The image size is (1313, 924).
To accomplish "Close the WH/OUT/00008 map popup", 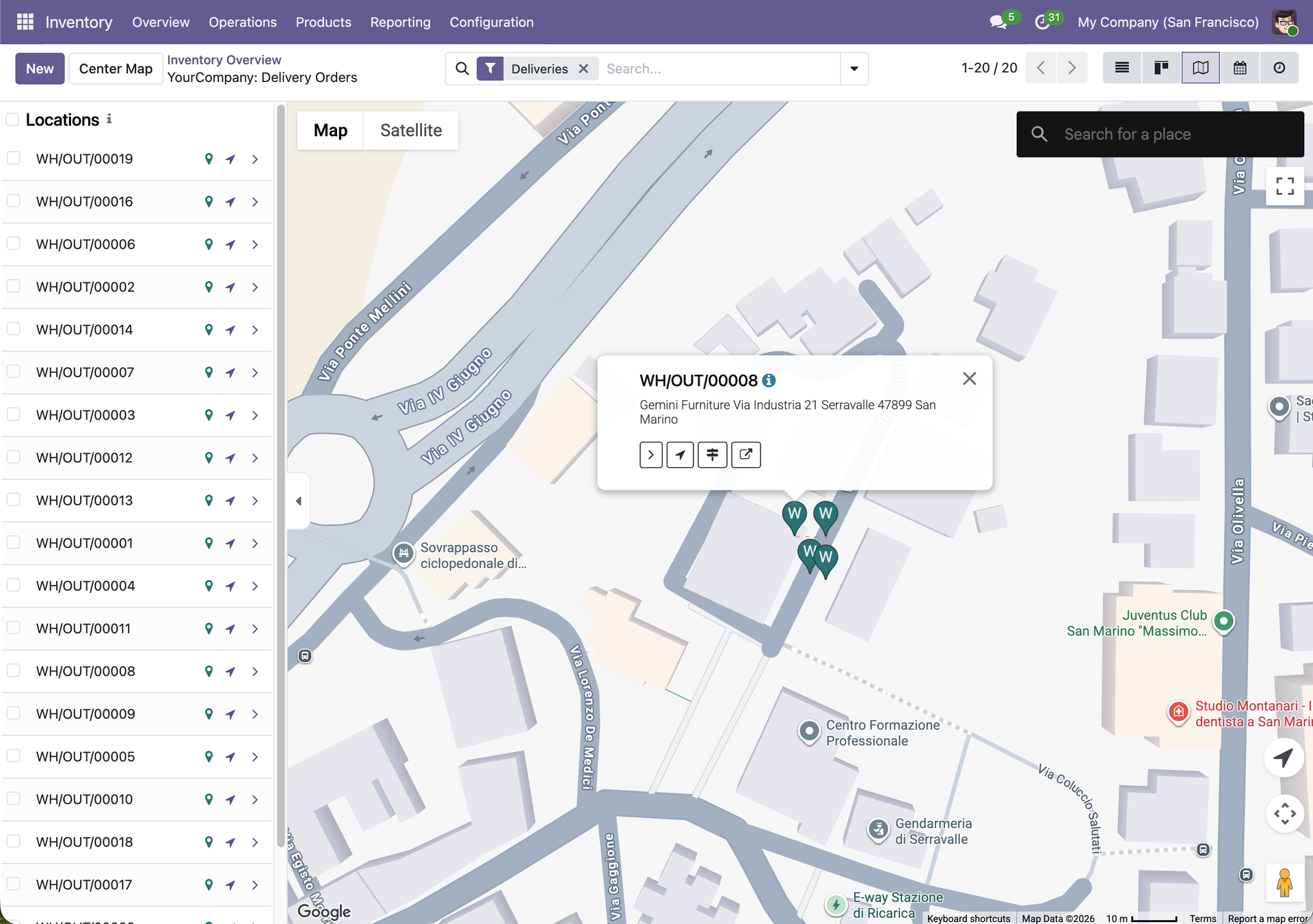I will (x=969, y=379).
